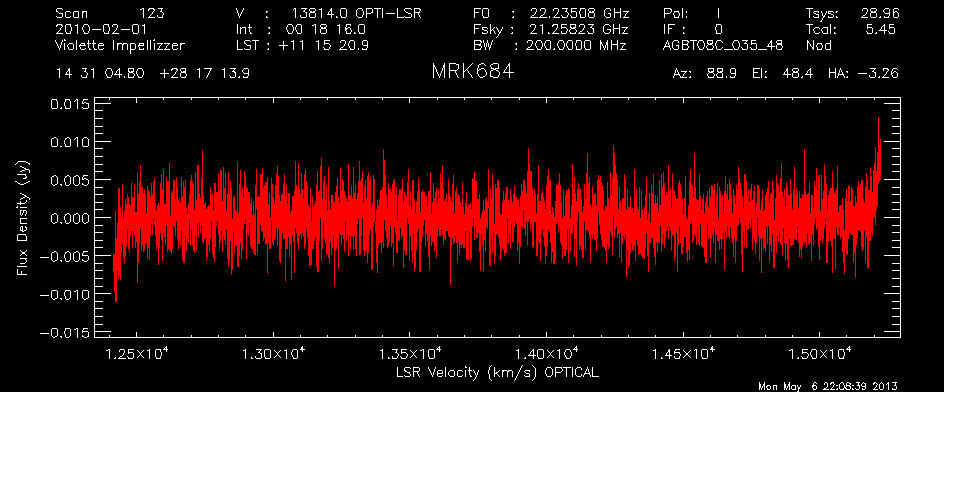Select x-axis tick 1.25×10⁴

tap(136, 353)
